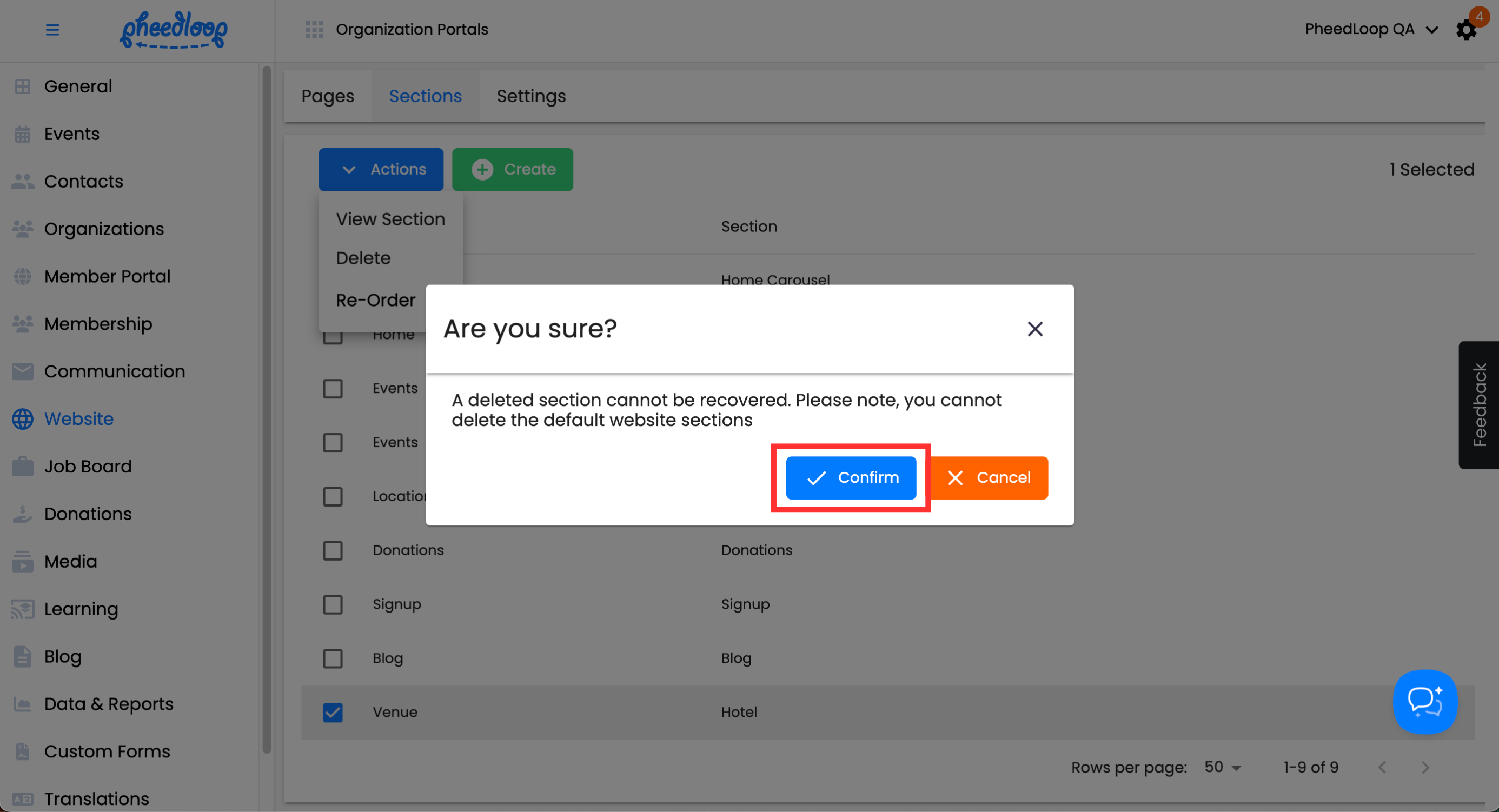This screenshot has height=812, width=1499.
Task: Uncheck the Venue row checkbox
Action: [333, 712]
